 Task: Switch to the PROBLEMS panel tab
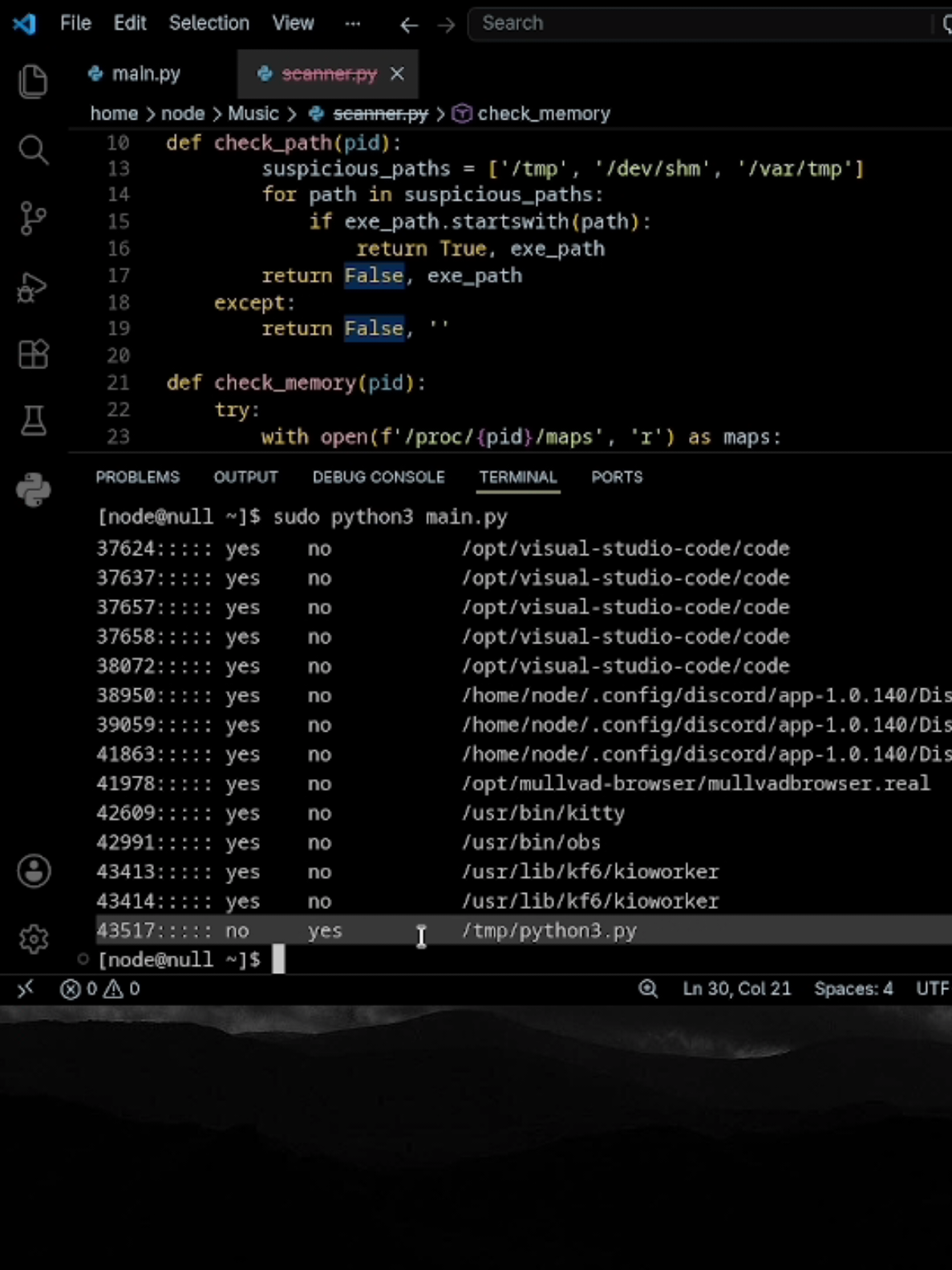(x=138, y=477)
